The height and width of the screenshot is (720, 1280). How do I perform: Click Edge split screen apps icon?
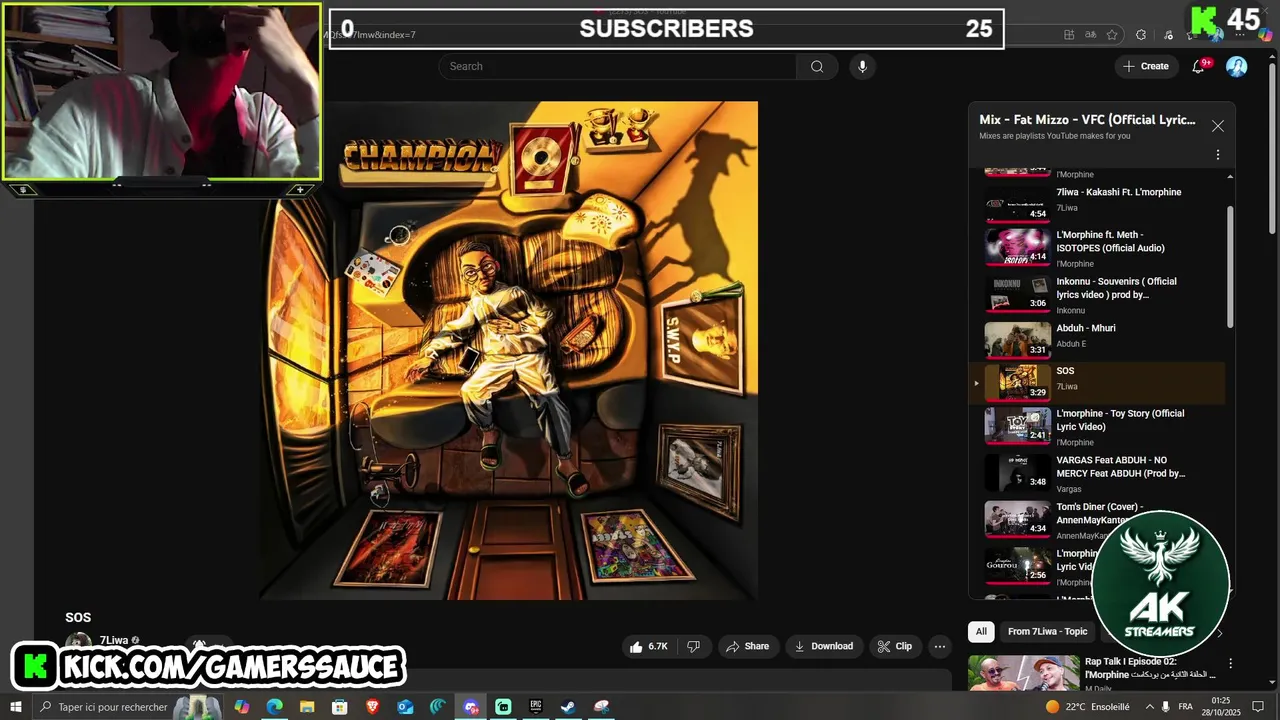click(x=1069, y=34)
